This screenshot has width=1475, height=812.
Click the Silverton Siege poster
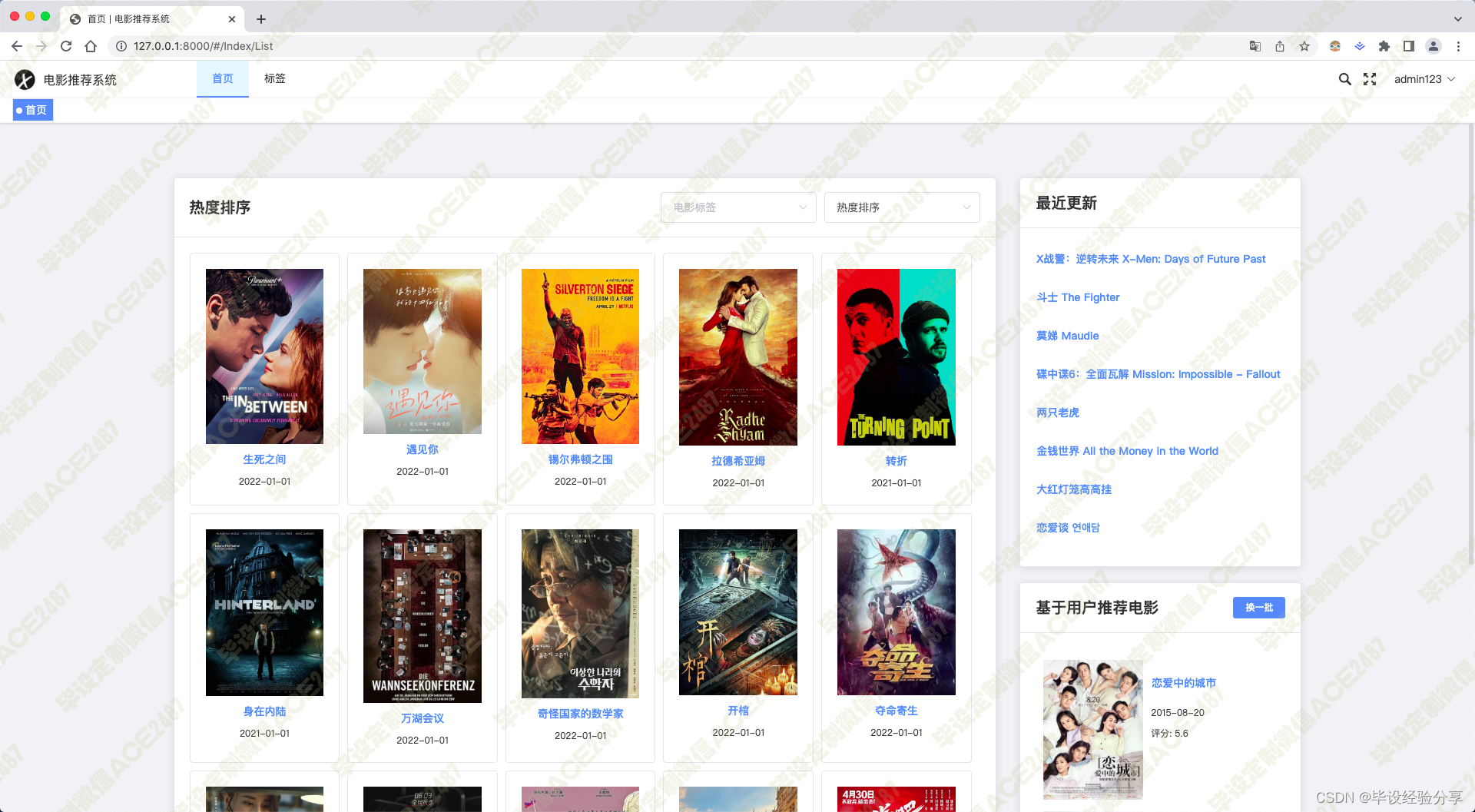580,356
